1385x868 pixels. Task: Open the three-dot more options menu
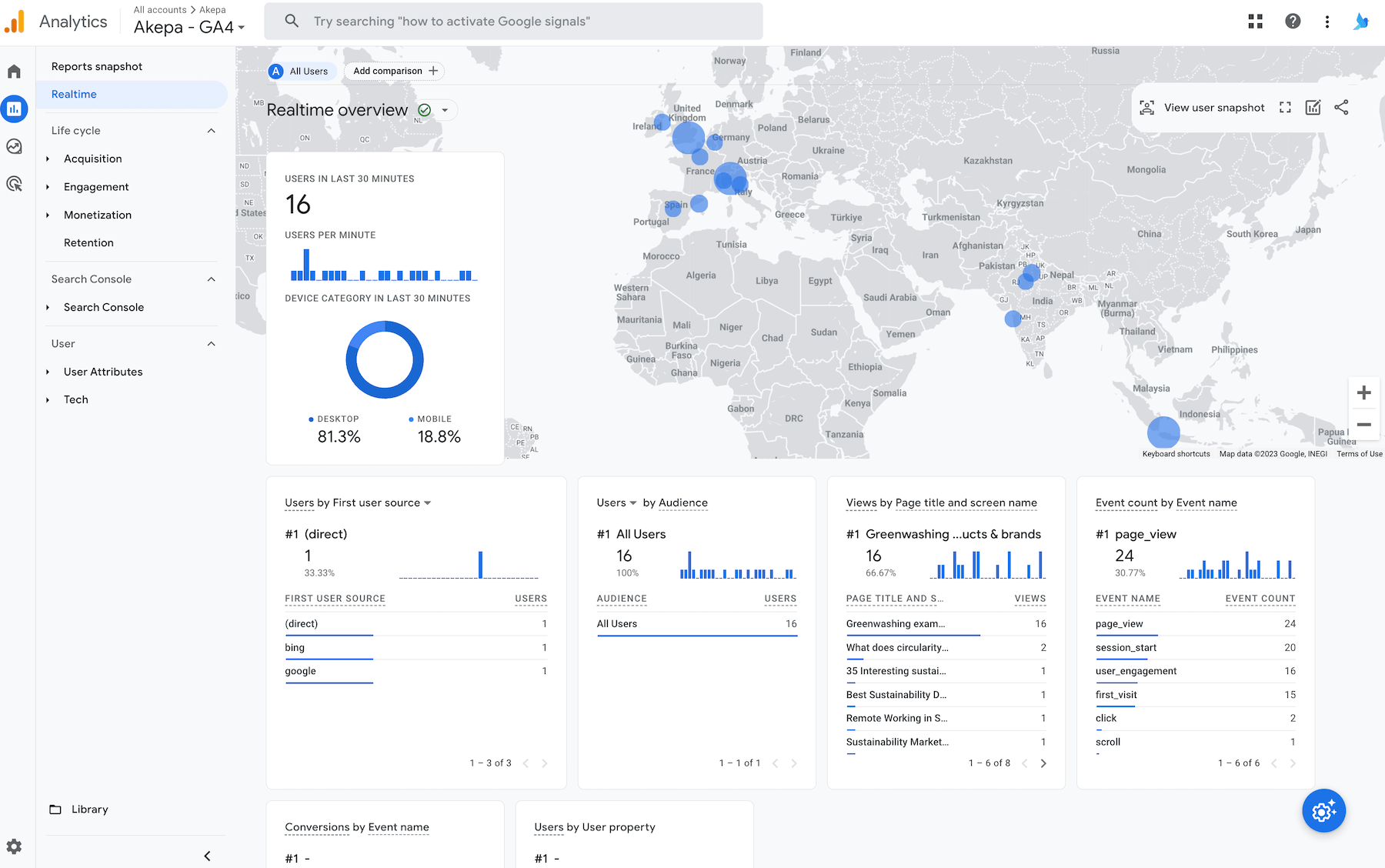click(x=1327, y=22)
